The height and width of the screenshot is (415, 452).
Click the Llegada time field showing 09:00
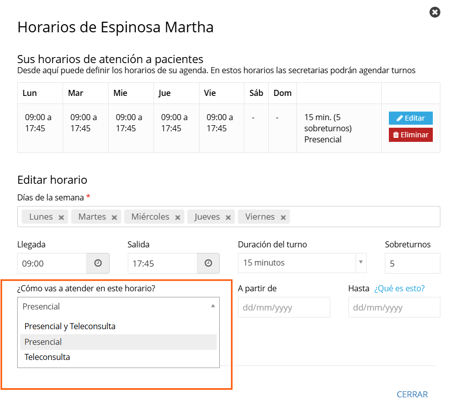[x=52, y=263]
